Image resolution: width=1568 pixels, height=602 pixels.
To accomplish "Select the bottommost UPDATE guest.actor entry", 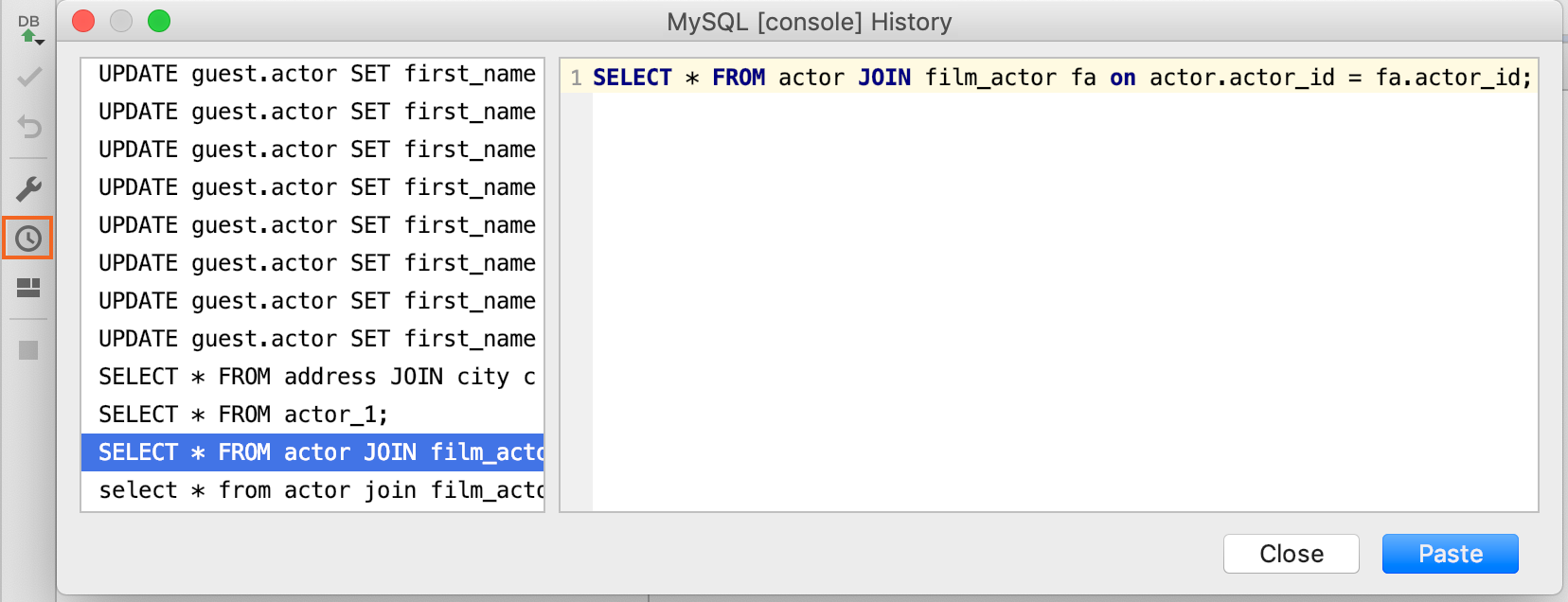I will coord(316,339).
